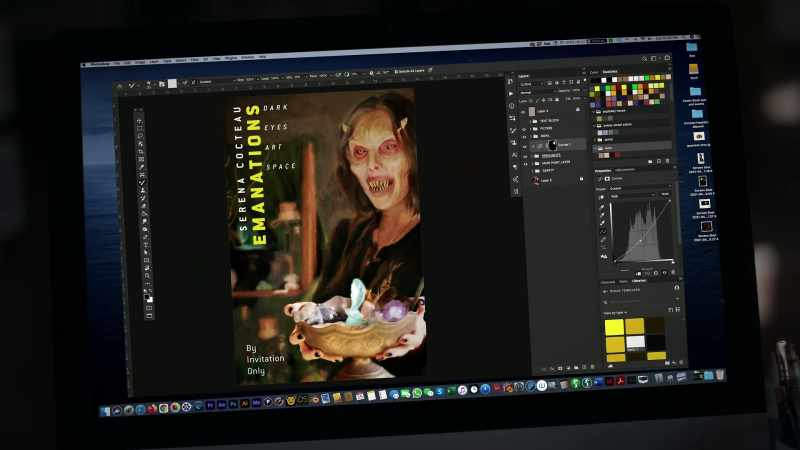Open Finder in the macOS dock

pos(105,411)
